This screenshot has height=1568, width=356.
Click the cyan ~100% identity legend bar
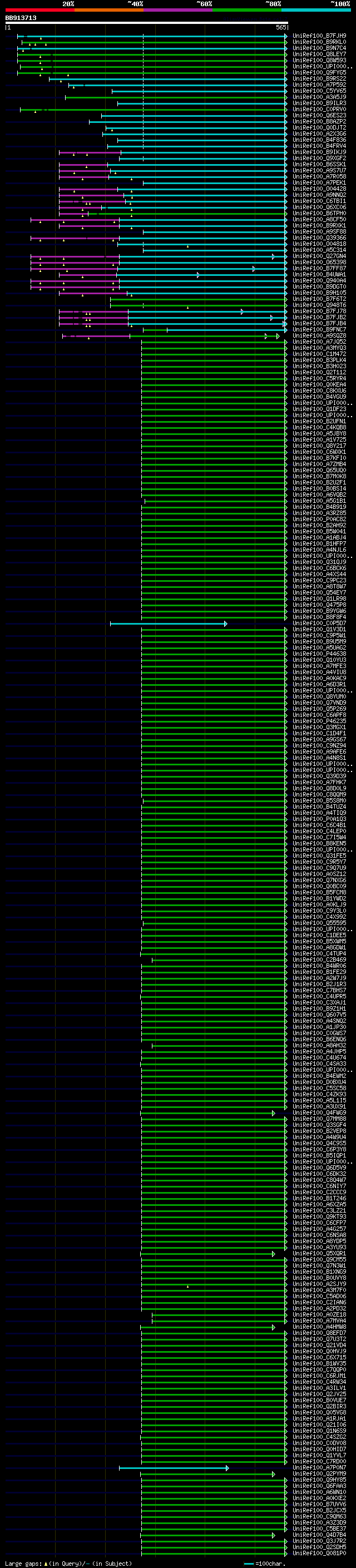click(x=317, y=10)
